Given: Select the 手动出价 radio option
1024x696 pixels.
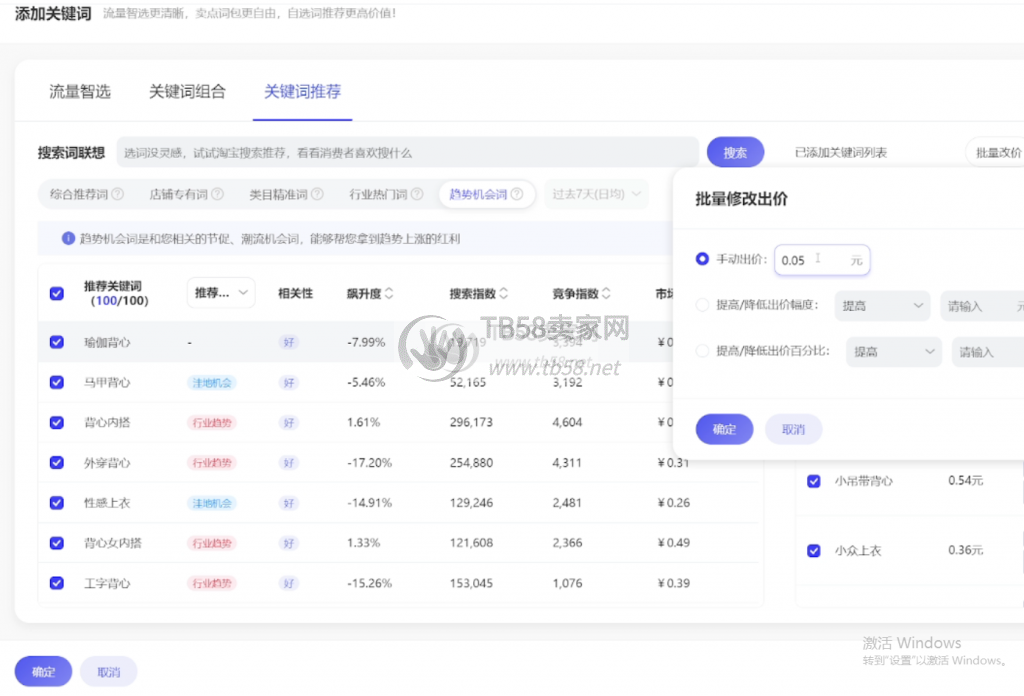Looking at the screenshot, I should (x=702, y=259).
